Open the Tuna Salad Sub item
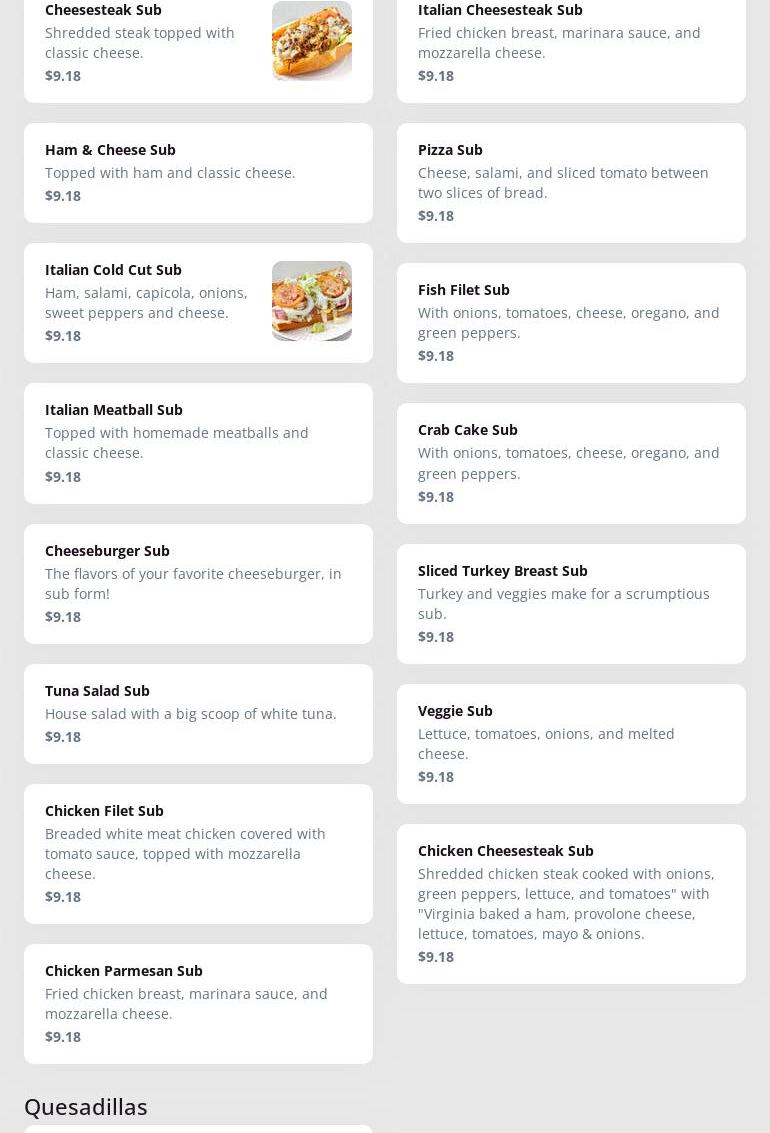 (x=198, y=714)
